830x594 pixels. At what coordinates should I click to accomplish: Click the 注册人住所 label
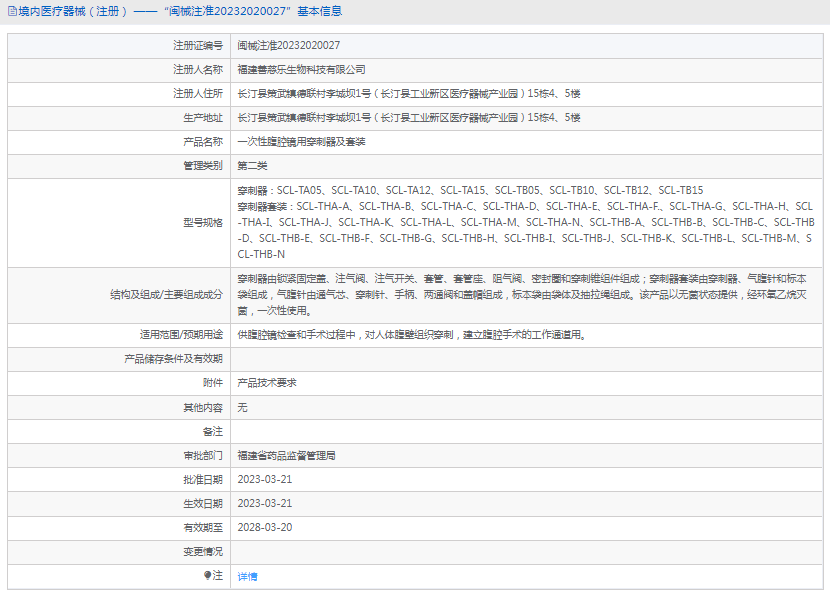(x=198, y=94)
